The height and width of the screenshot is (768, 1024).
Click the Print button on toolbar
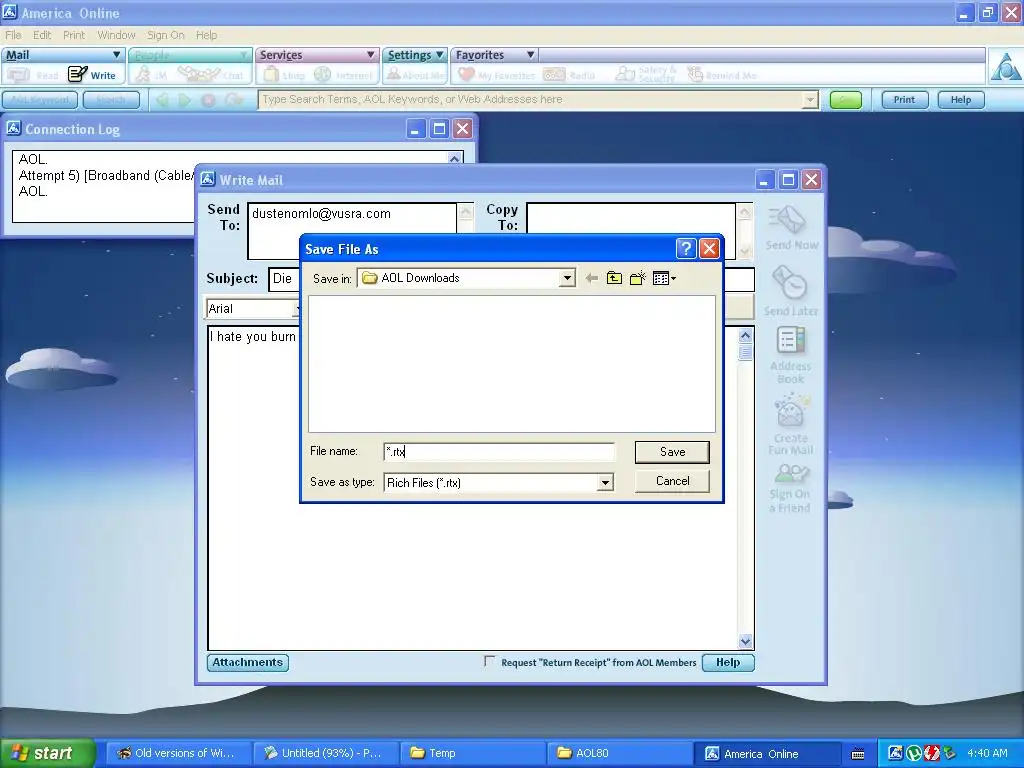click(x=904, y=100)
